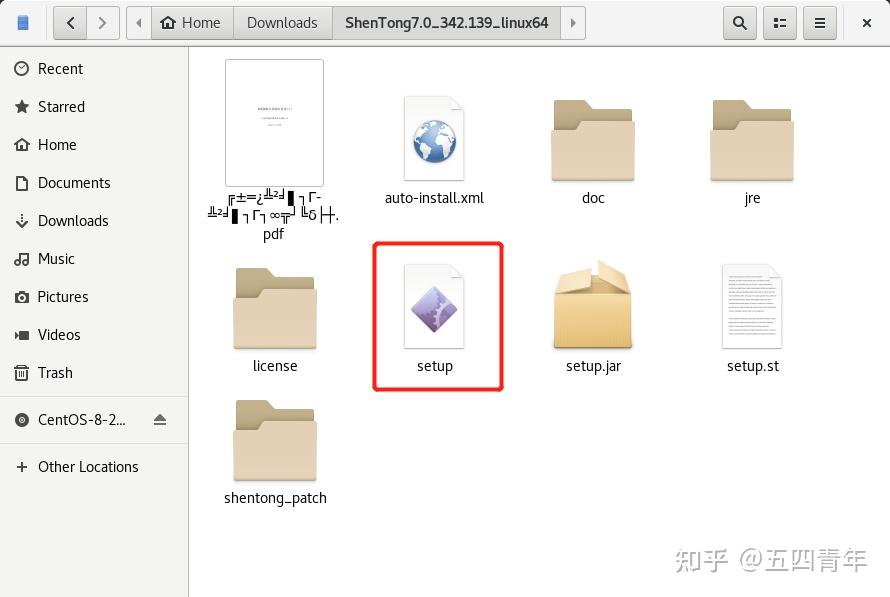Image resolution: width=890 pixels, height=597 pixels.
Task: Open the CentOS-8-2... volume in sidebar
Action: point(94,420)
